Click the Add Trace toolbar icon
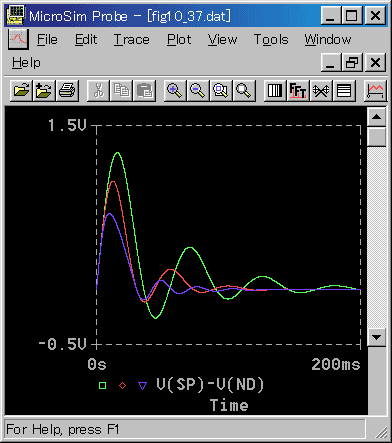 click(375, 90)
